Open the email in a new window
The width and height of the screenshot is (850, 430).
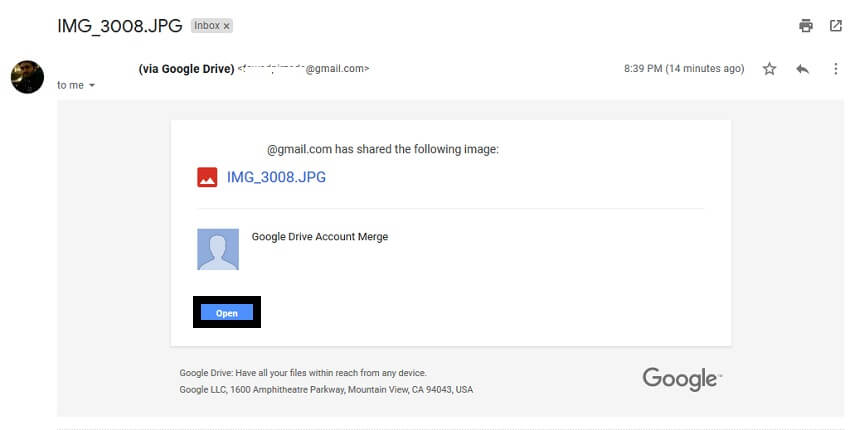pyautogui.click(x=835, y=25)
